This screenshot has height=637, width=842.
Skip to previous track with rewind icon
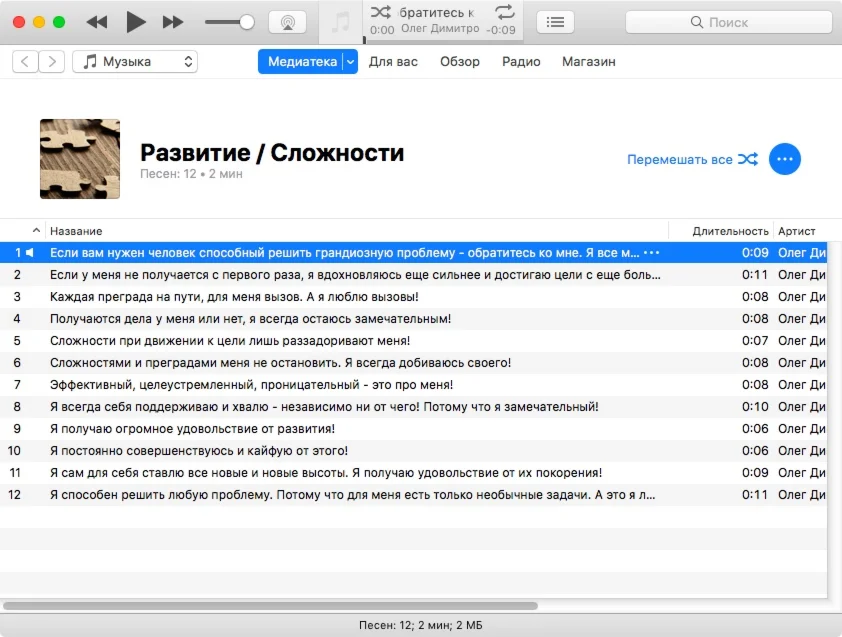point(97,22)
